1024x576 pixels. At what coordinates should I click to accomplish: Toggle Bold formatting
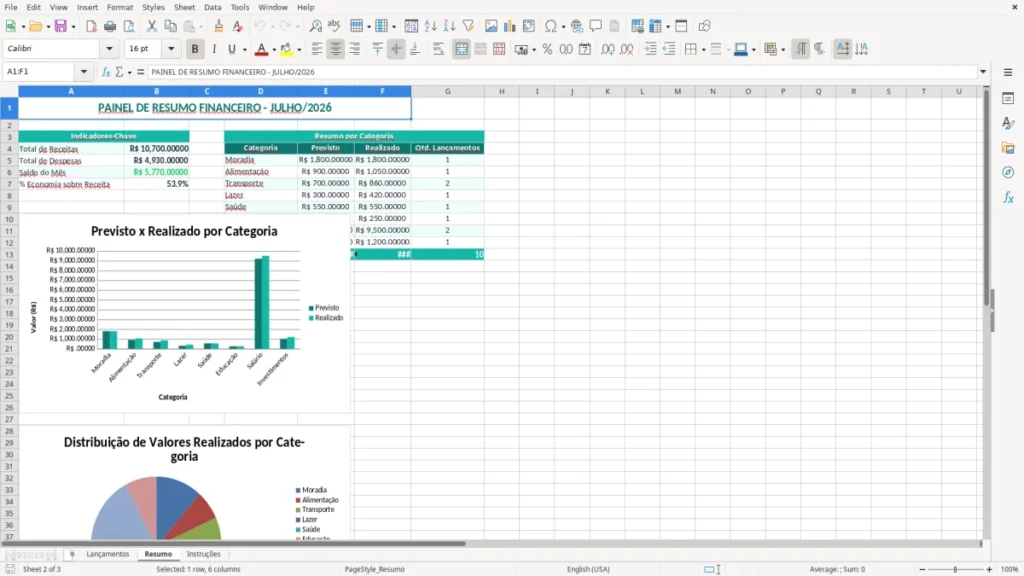(x=195, y=49)
